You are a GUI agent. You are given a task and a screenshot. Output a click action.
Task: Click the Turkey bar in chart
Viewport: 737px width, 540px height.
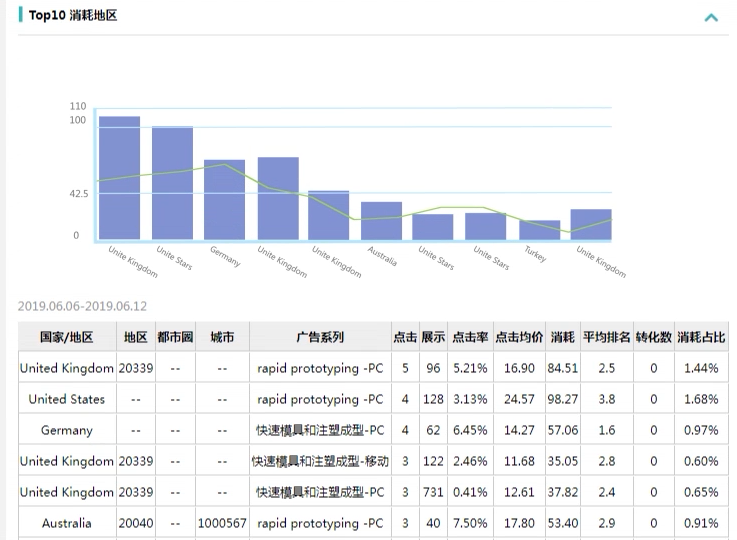pos(540,230)
